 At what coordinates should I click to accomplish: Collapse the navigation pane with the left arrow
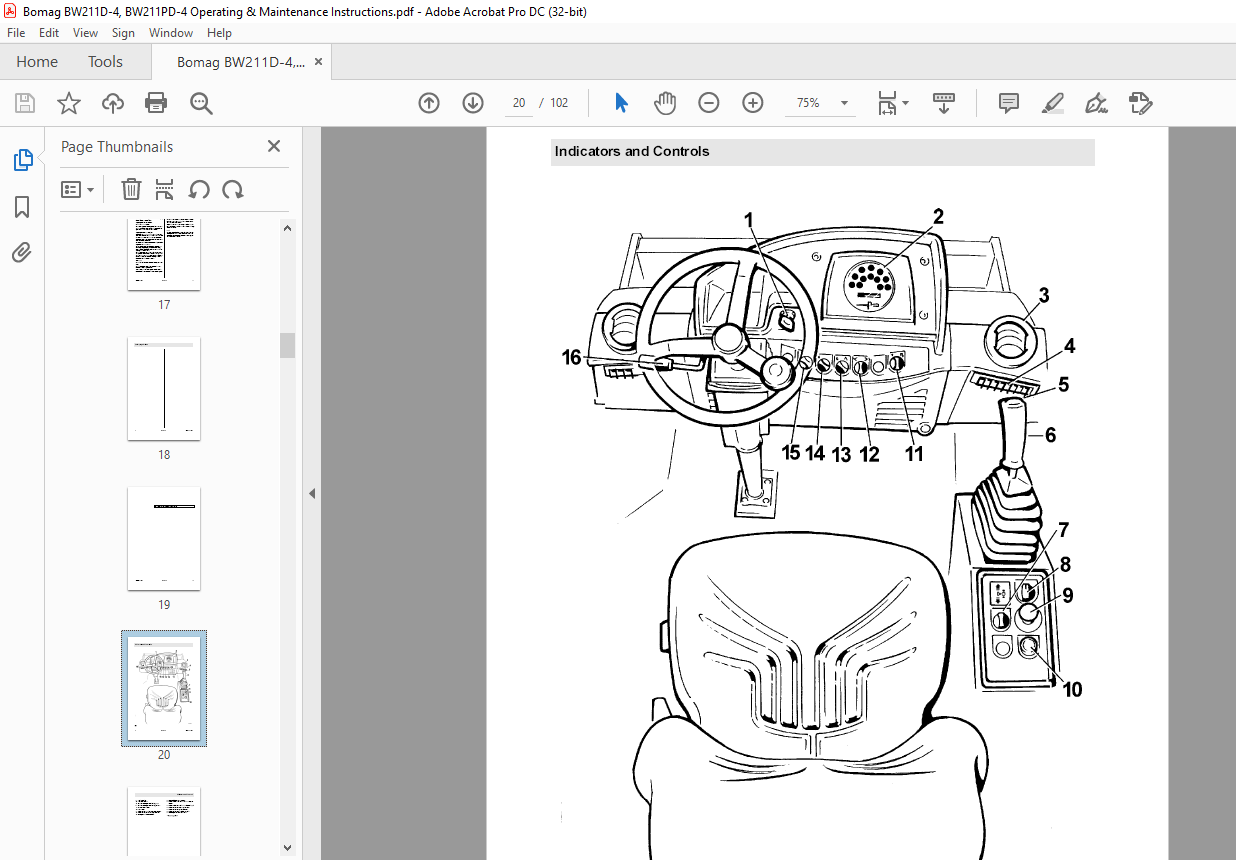311,493
